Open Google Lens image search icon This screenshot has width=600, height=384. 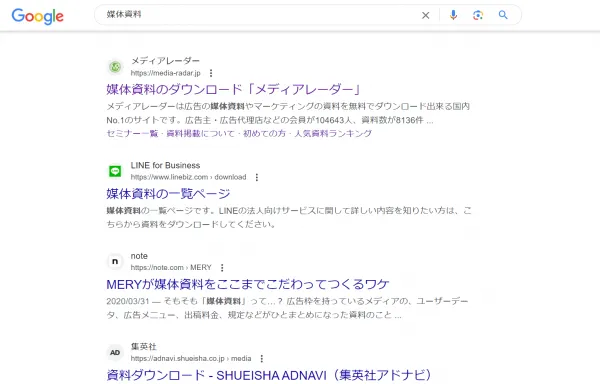(478, 15)
